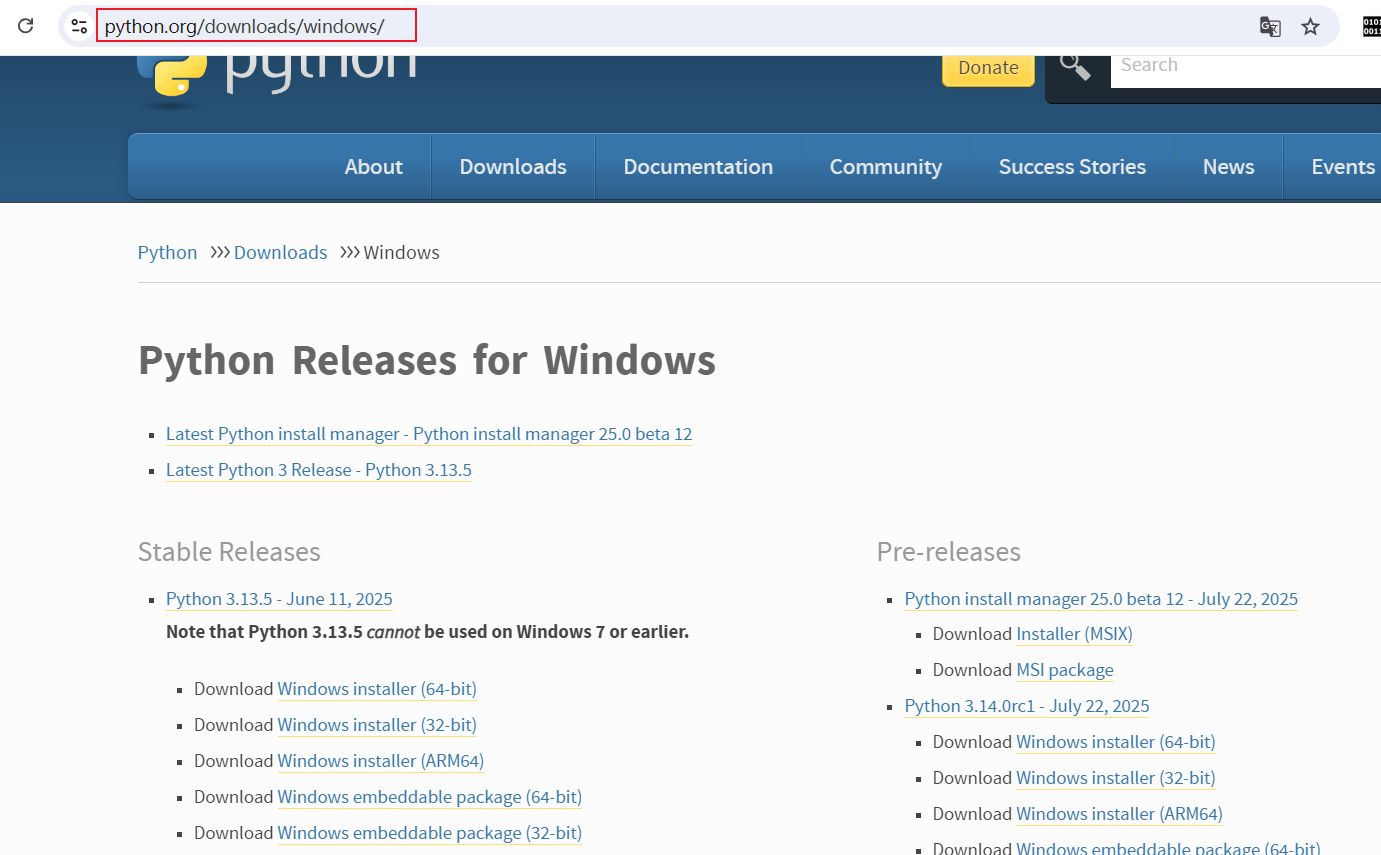Click the search magnifier icon
The image size is (1381, 855).
coord(1075,67)
